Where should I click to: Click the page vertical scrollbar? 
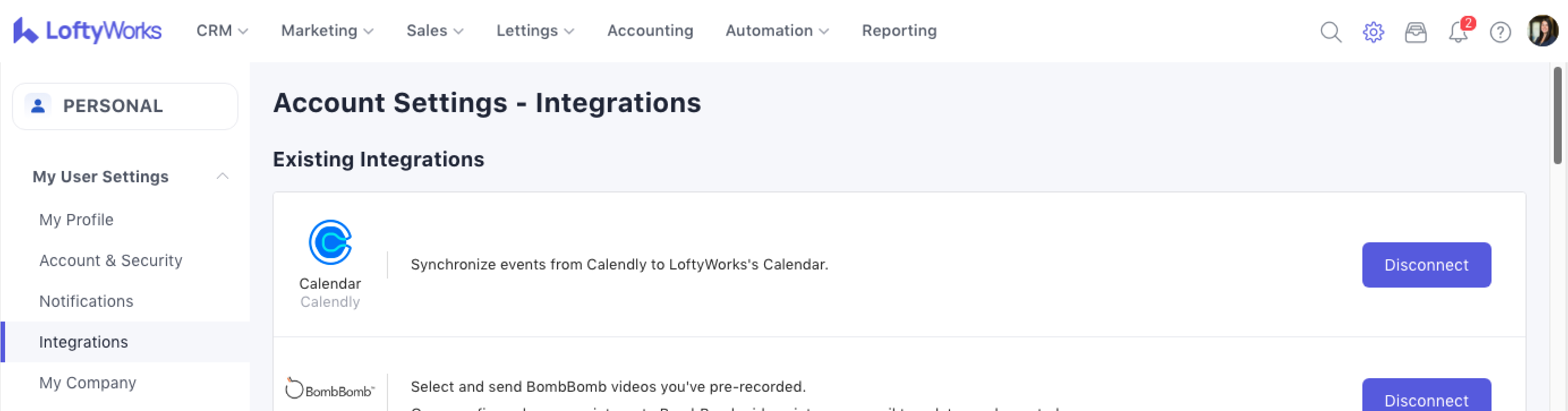(x=1557, y=115)
